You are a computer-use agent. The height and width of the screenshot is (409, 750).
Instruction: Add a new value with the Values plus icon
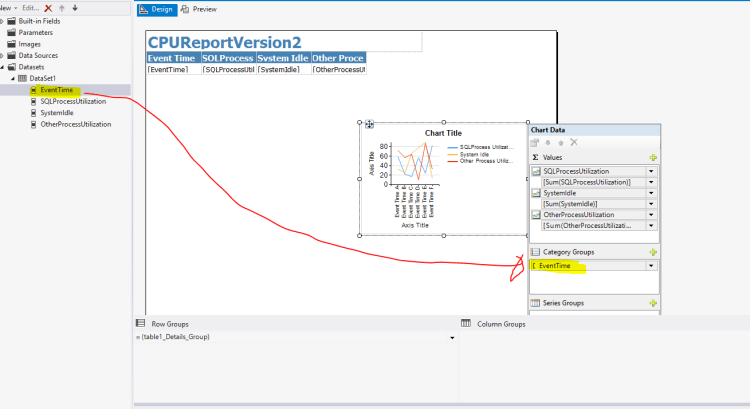click(x=652, y=157)
